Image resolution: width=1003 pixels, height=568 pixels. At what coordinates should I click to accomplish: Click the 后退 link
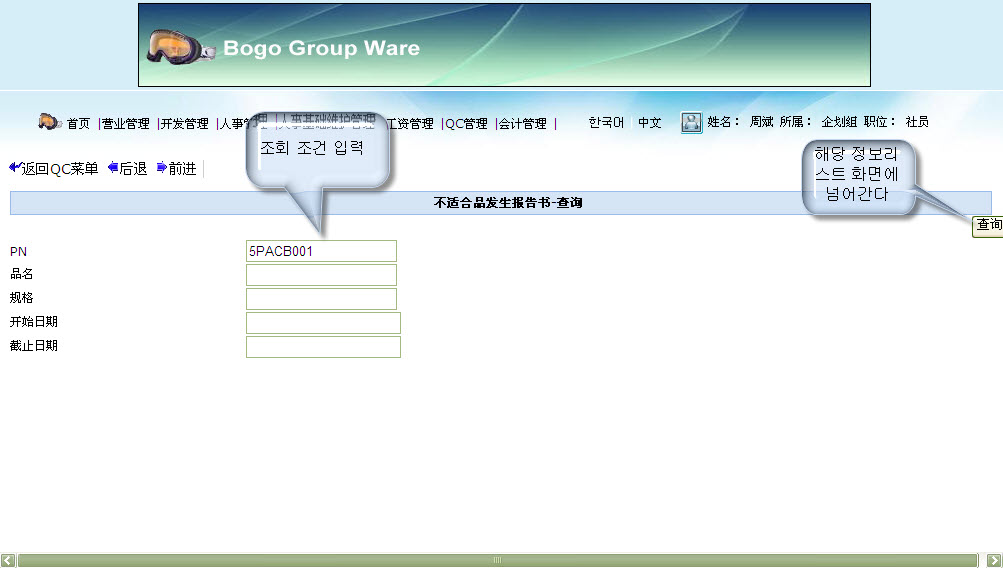coord(133,168)
